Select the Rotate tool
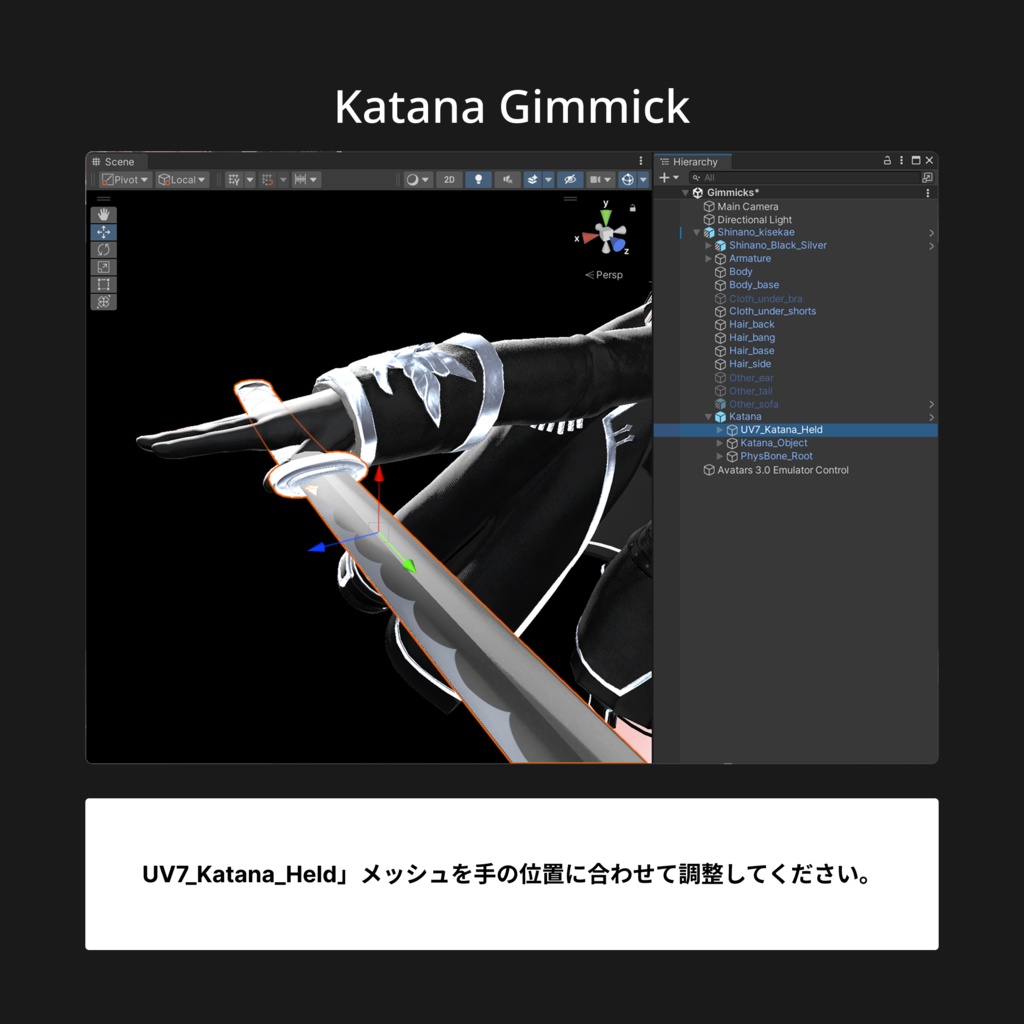This screenshot has width=1024, height=1024. point(103,249)
